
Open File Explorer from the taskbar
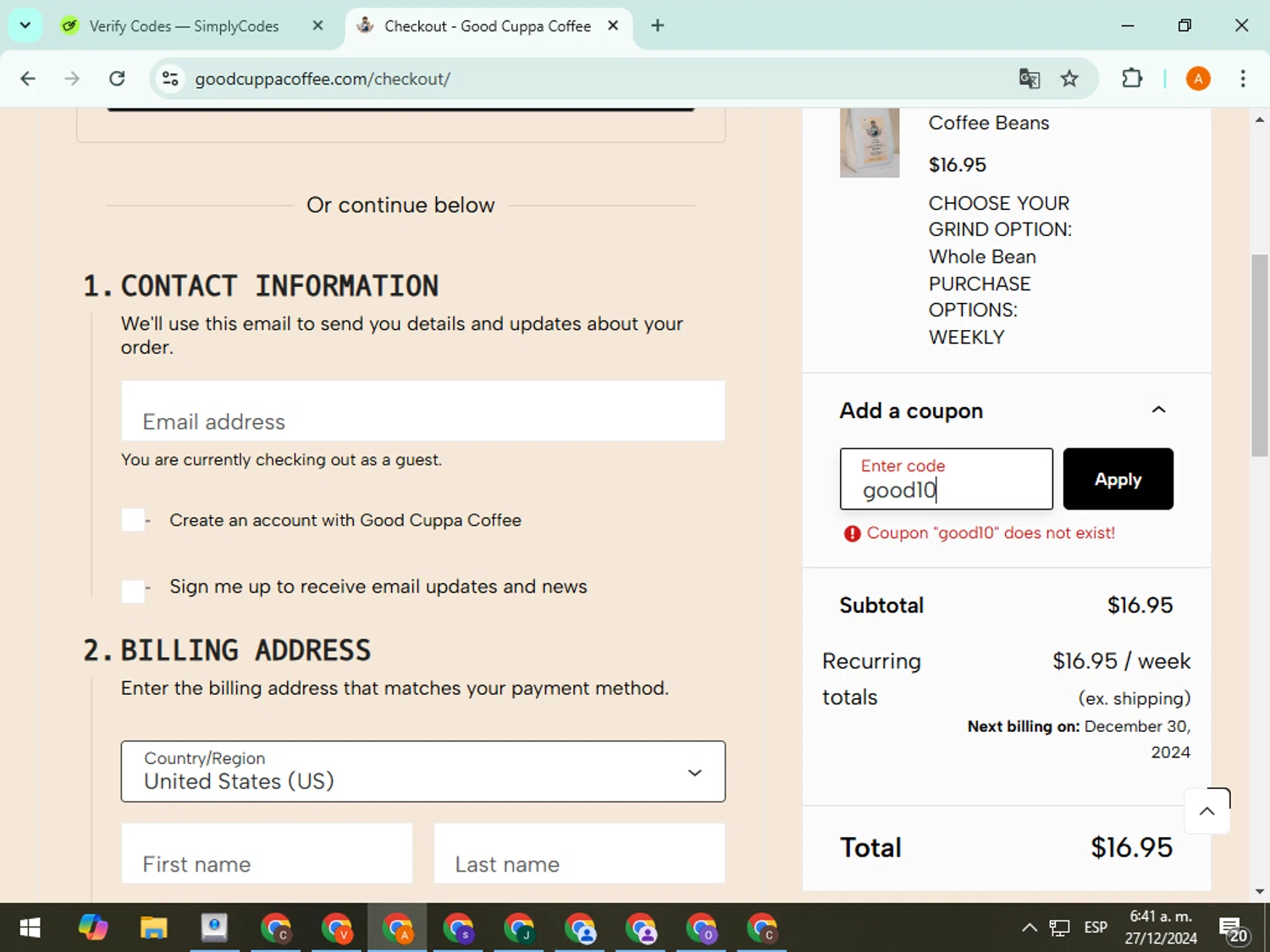153,927
